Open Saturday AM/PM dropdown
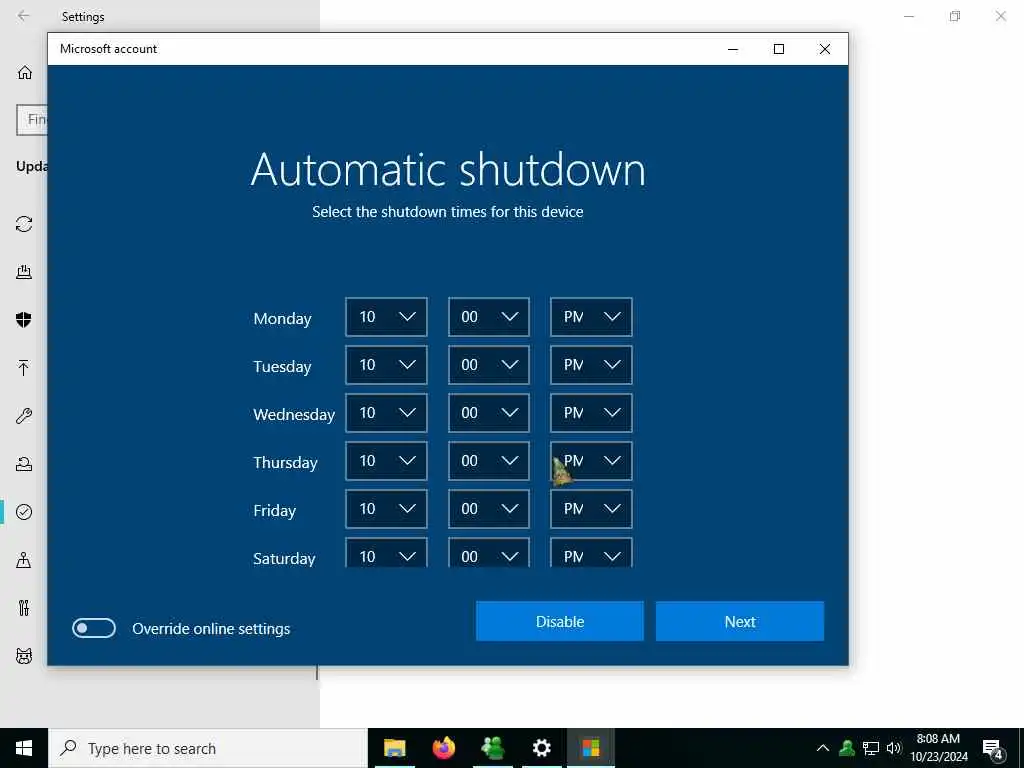The width and height of the screenshot is (1024, 768). [x=591, y=552]
